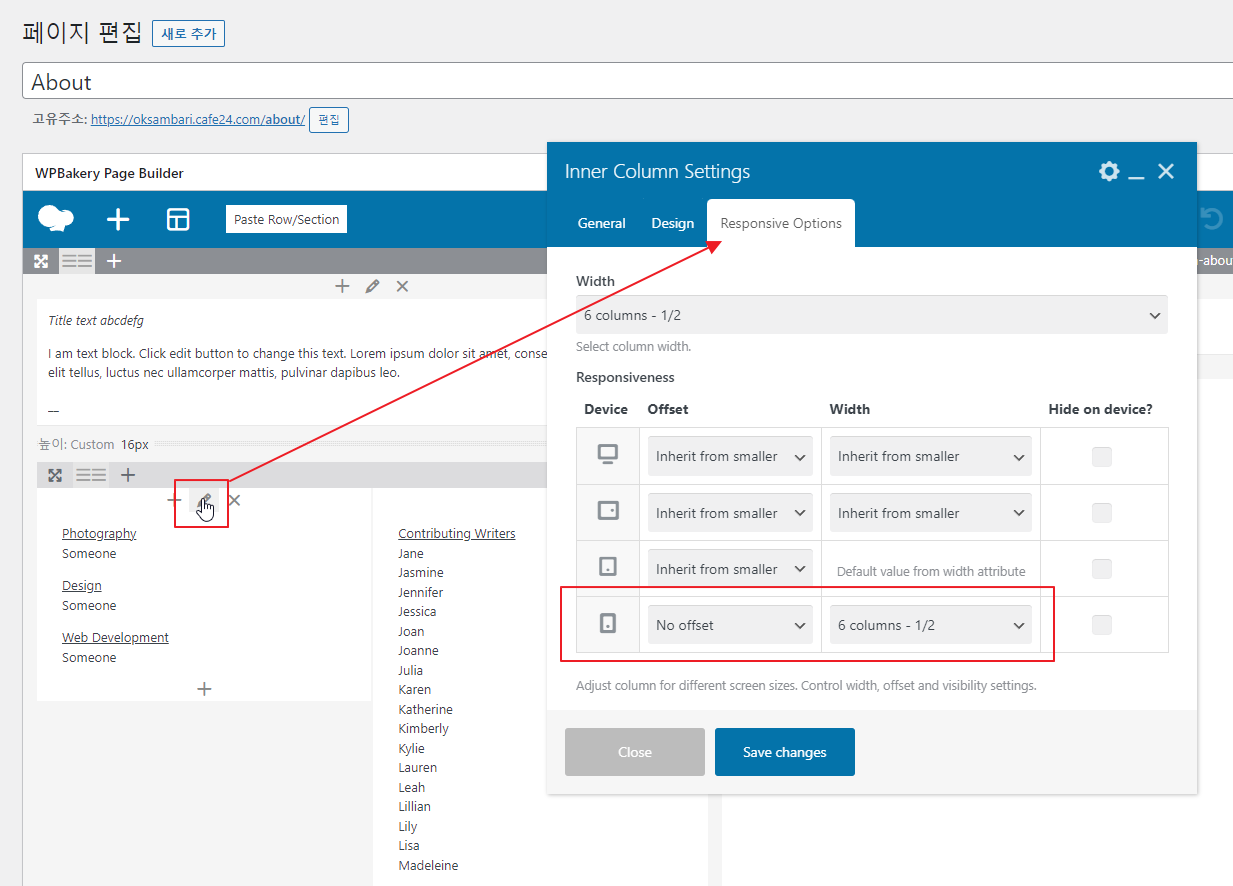Click the Add Element plus in blue toolbar
The width and height of the screenshot is (1233, 886).
(118, 219)
